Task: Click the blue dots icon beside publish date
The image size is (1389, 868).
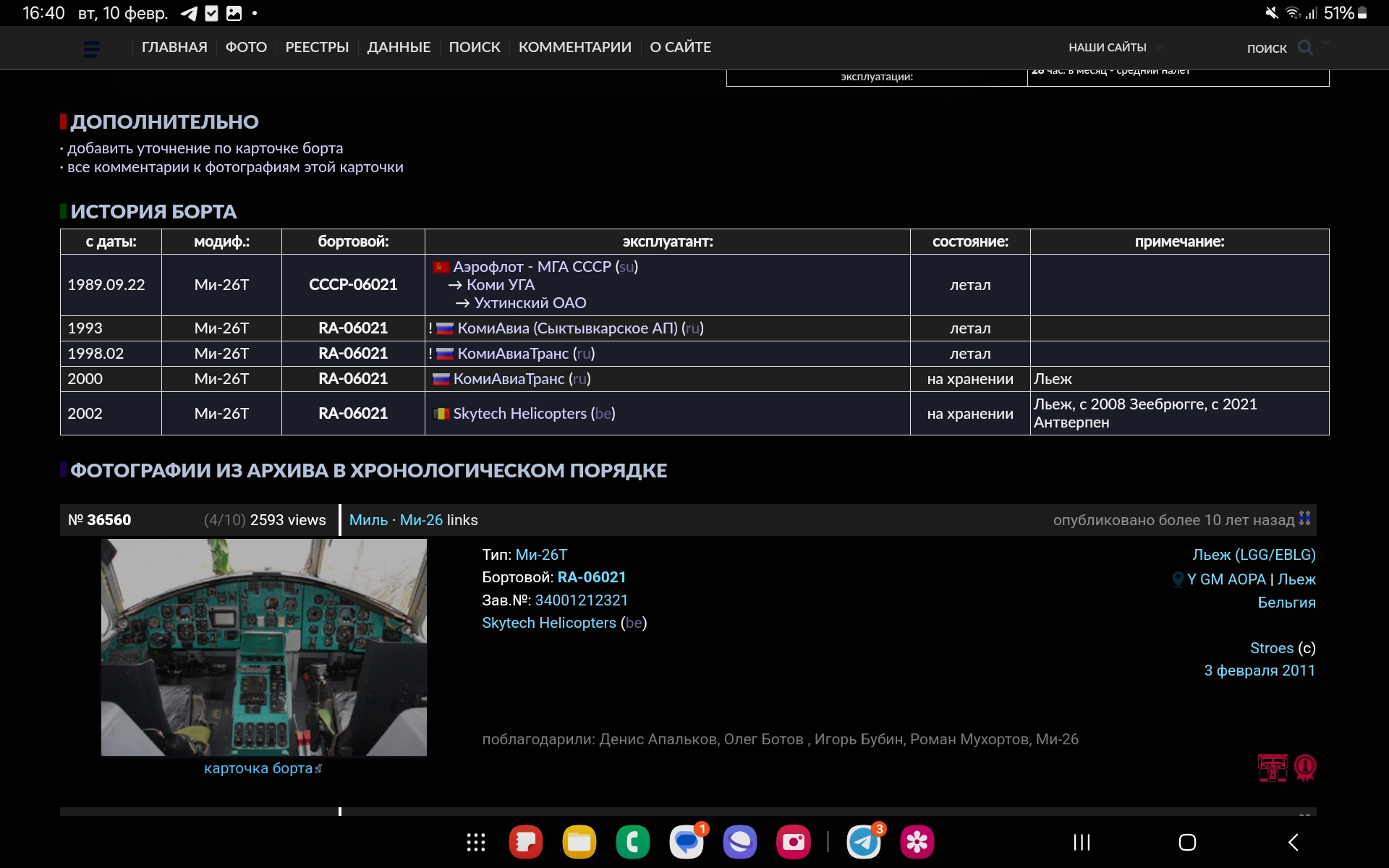Action: (x=1305, y=518)
